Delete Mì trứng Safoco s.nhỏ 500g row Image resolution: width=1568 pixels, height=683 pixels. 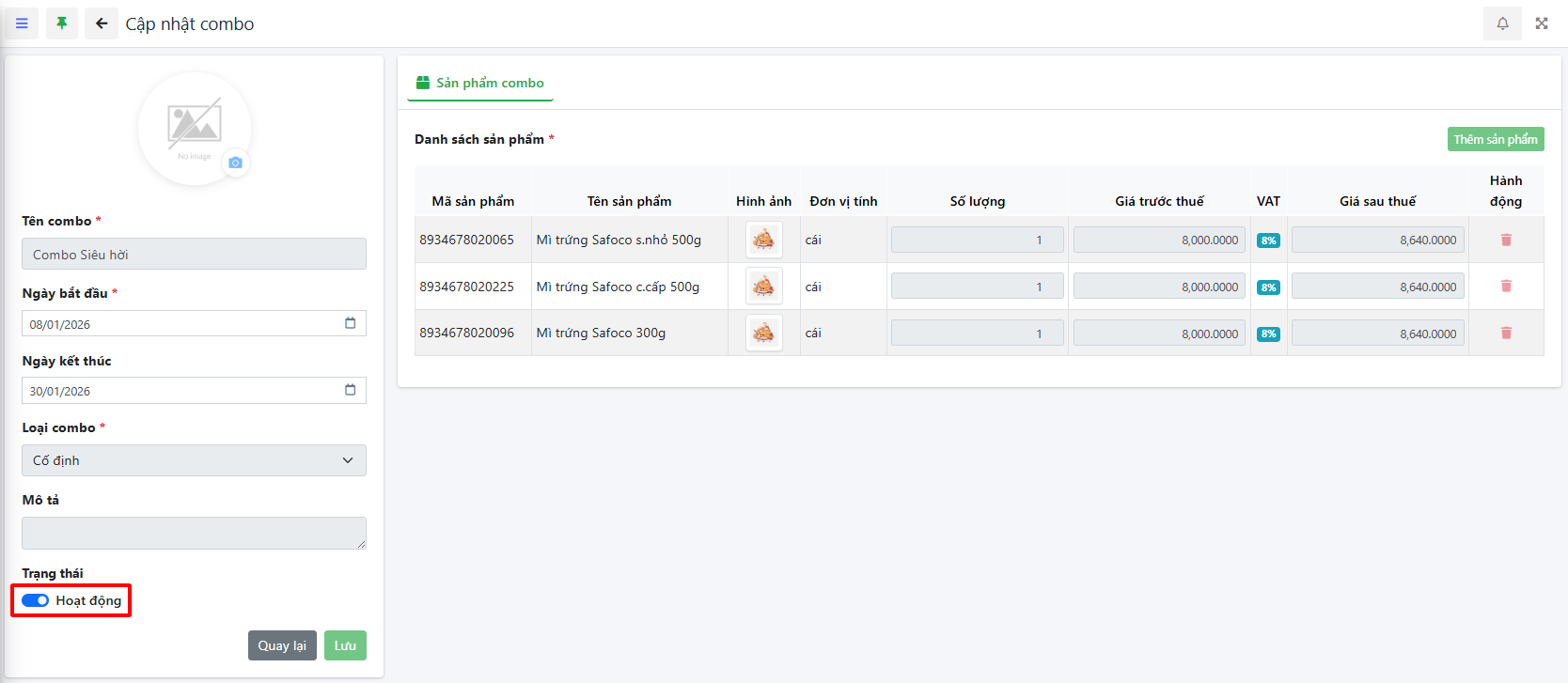(1506, 240)
